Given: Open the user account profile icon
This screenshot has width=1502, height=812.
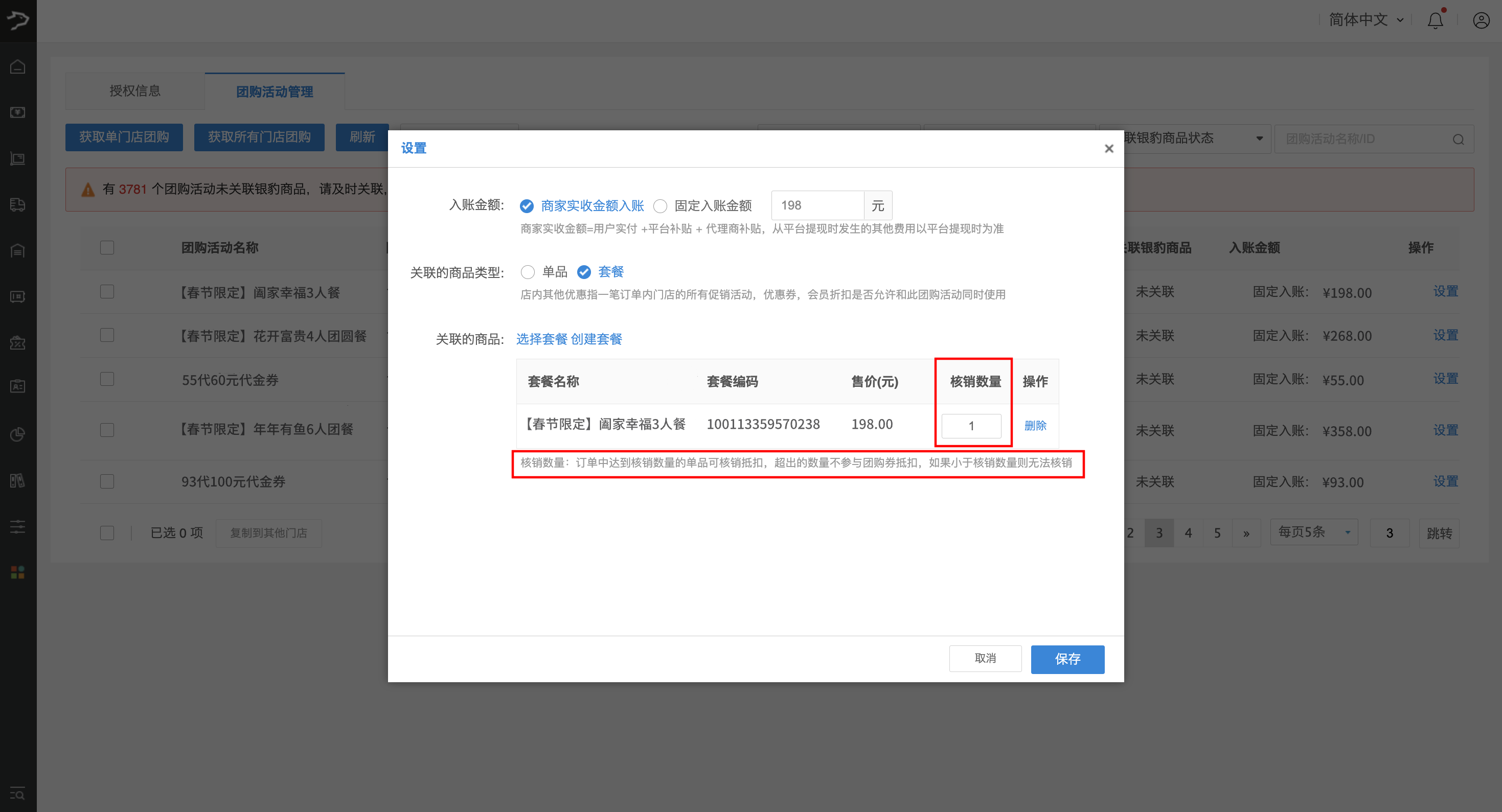Looking at the screenshot, I should (1481, 21).
